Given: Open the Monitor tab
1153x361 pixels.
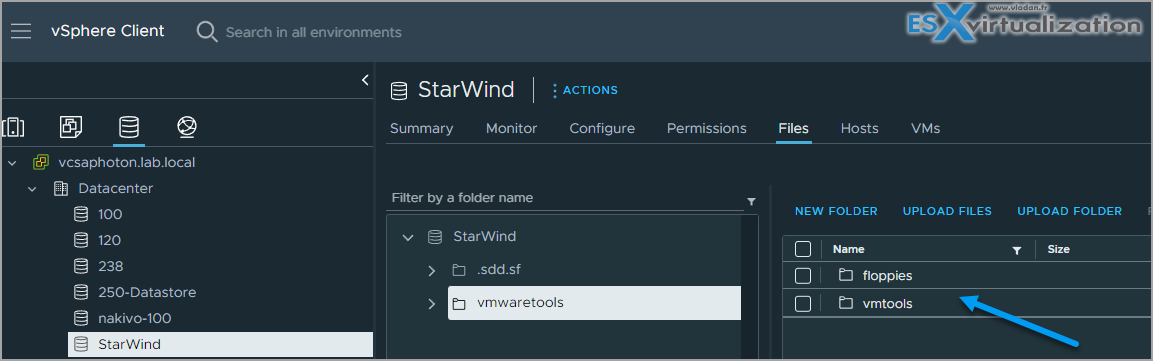Looking at the screenshot, I should click(x=511, y=129).
